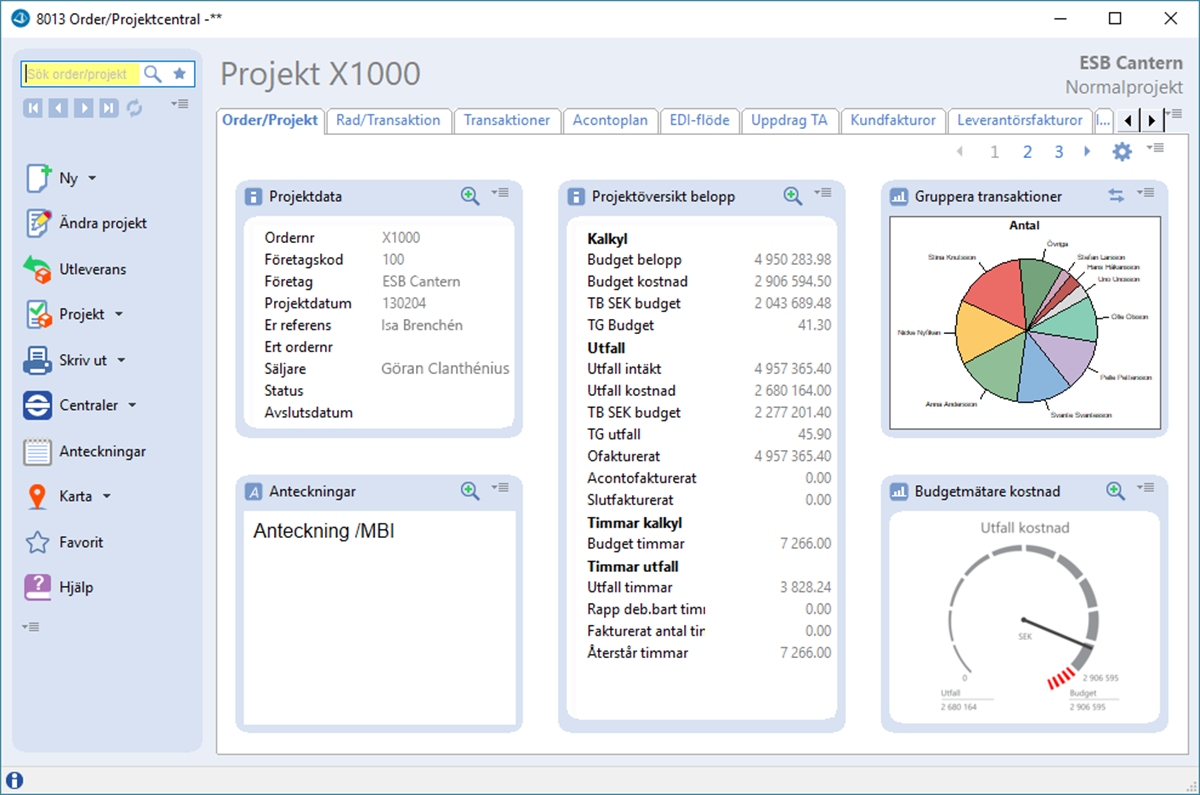Click the Utleverans icon

coord(38,269)
